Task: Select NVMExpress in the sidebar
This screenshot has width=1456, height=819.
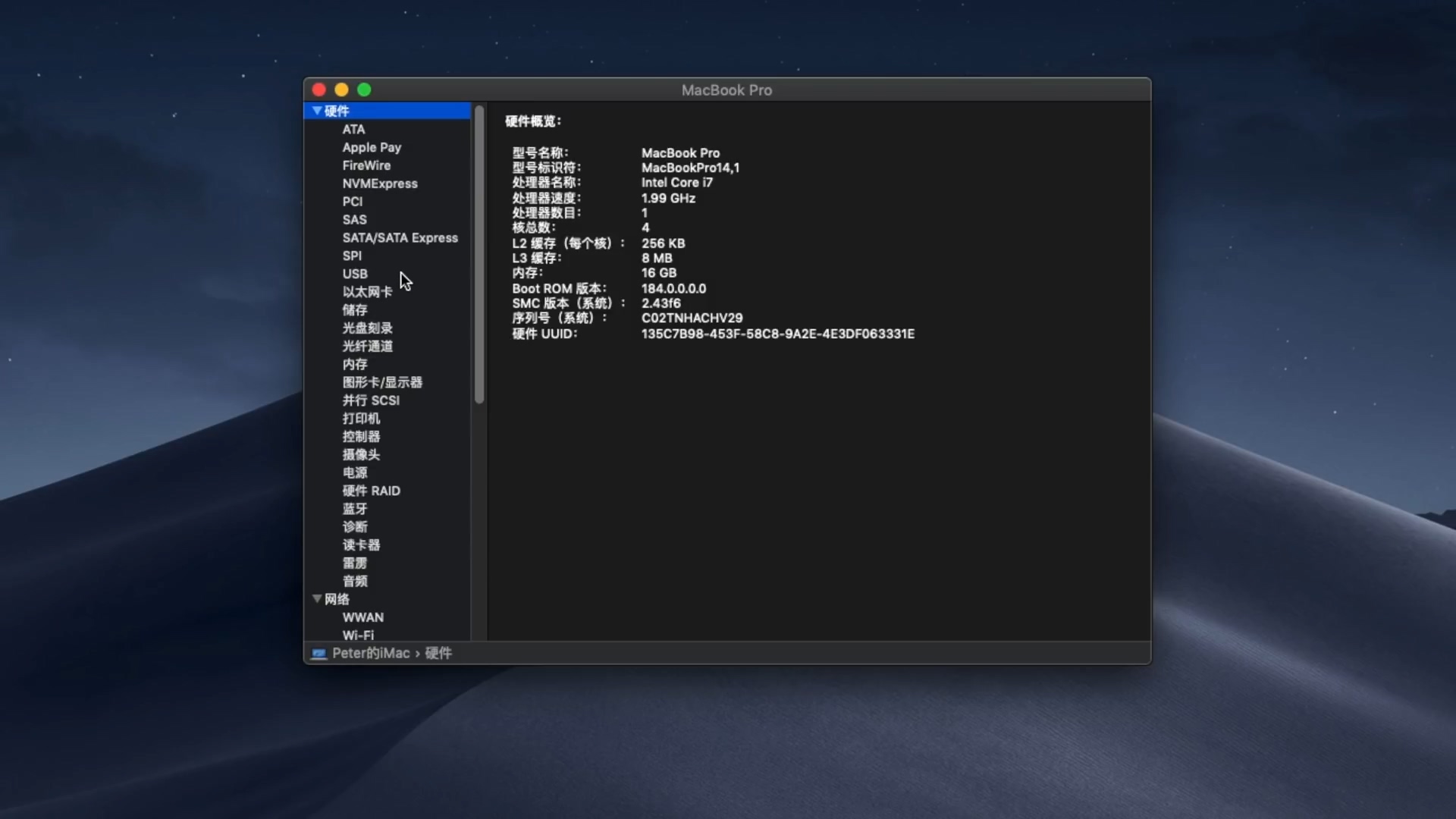Action: 380,184
